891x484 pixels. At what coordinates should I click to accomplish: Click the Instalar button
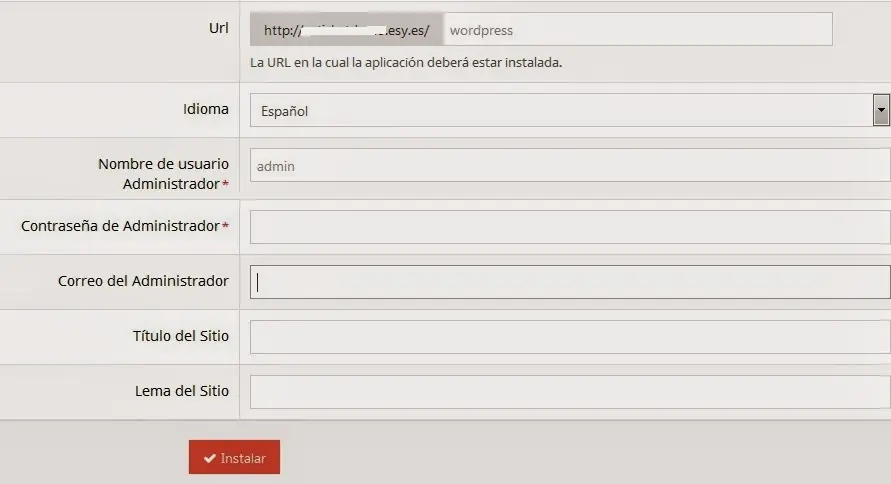coord(234,457)
